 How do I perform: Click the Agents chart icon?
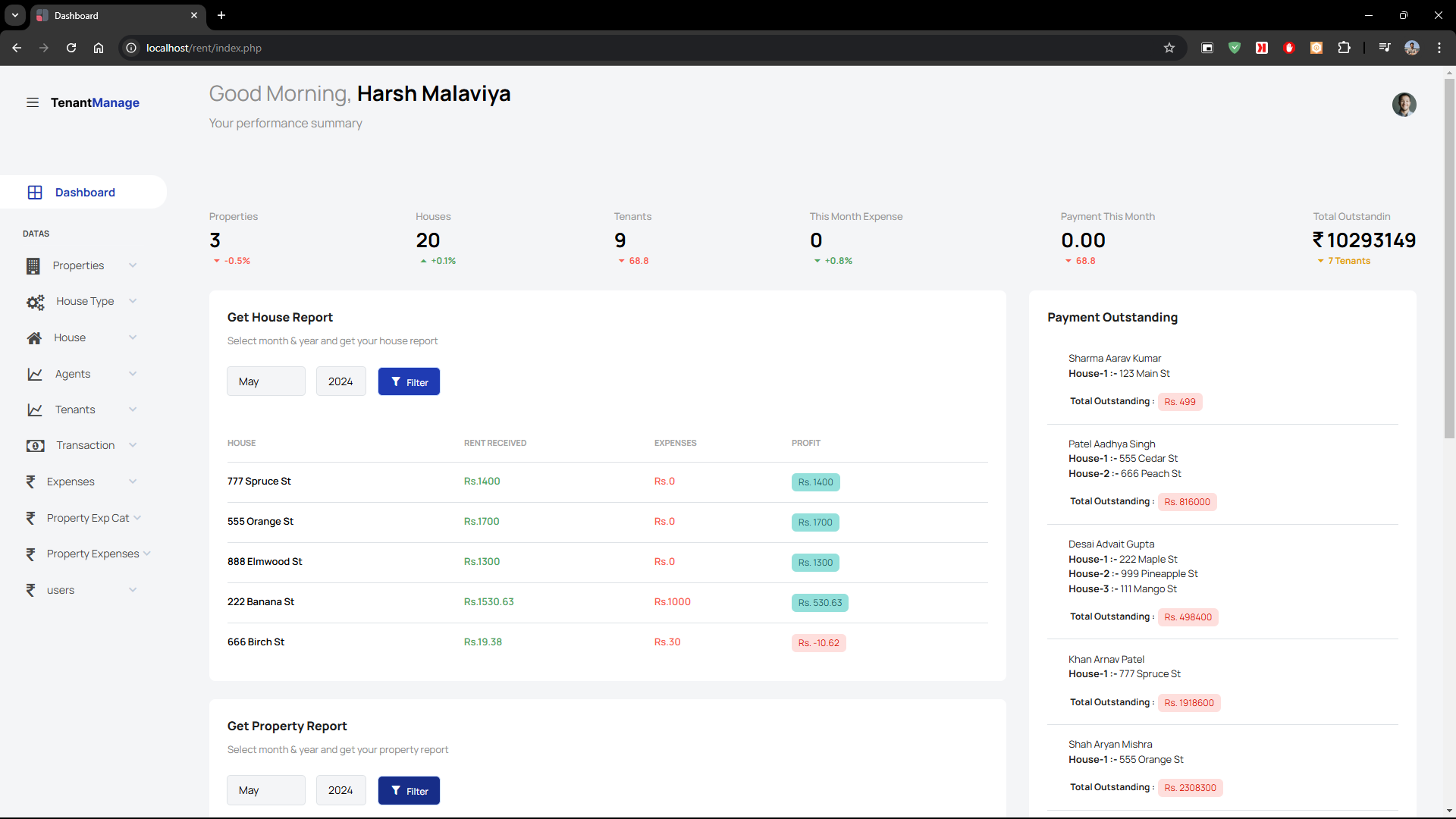[35, 375]
